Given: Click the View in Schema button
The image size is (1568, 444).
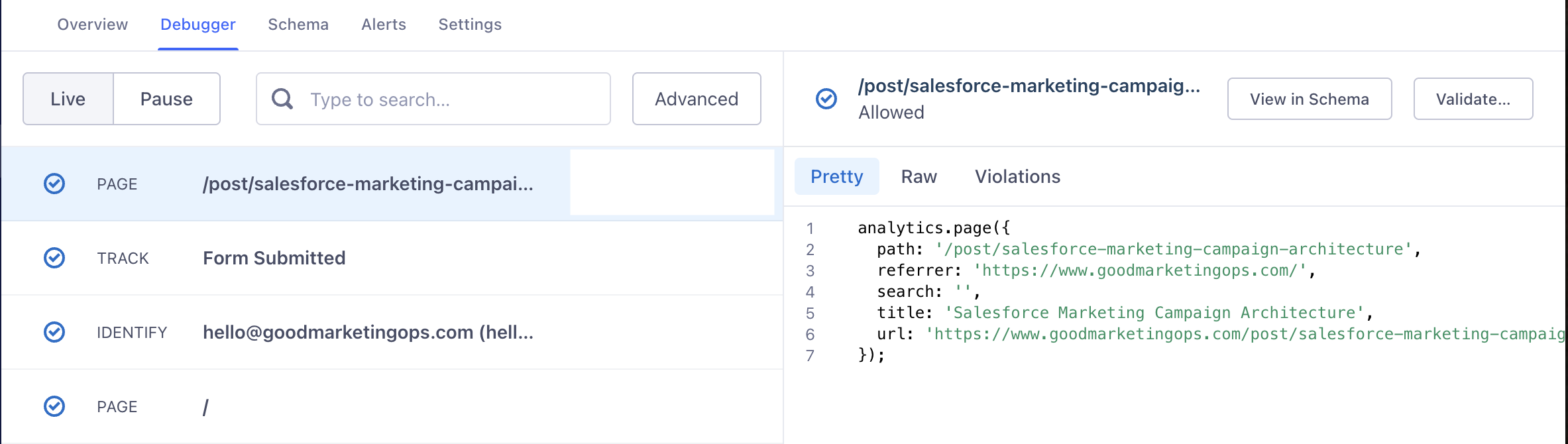Looking at the screenshot, I should [1310, 99].
